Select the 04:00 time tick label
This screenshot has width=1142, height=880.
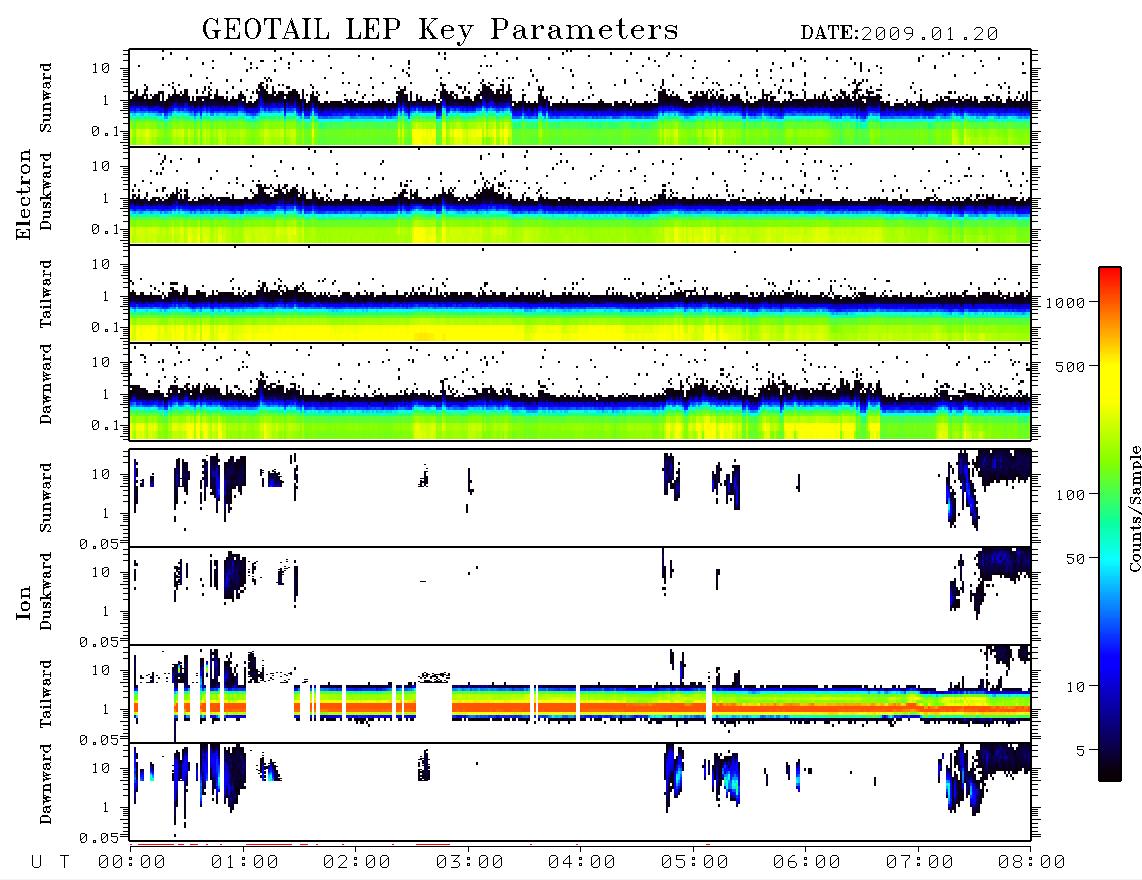(581, 863)
